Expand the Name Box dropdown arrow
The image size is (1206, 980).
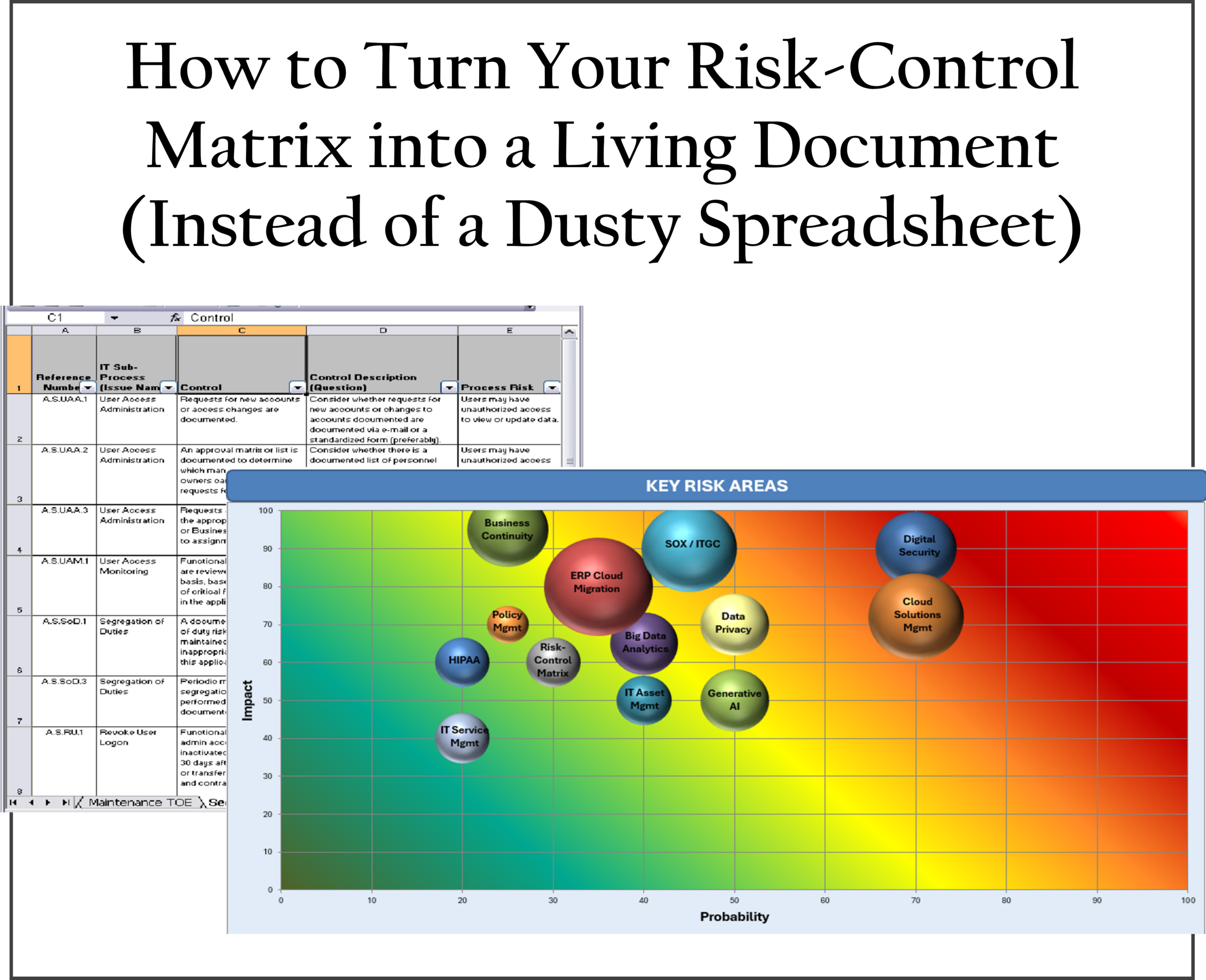pos(114,318)
